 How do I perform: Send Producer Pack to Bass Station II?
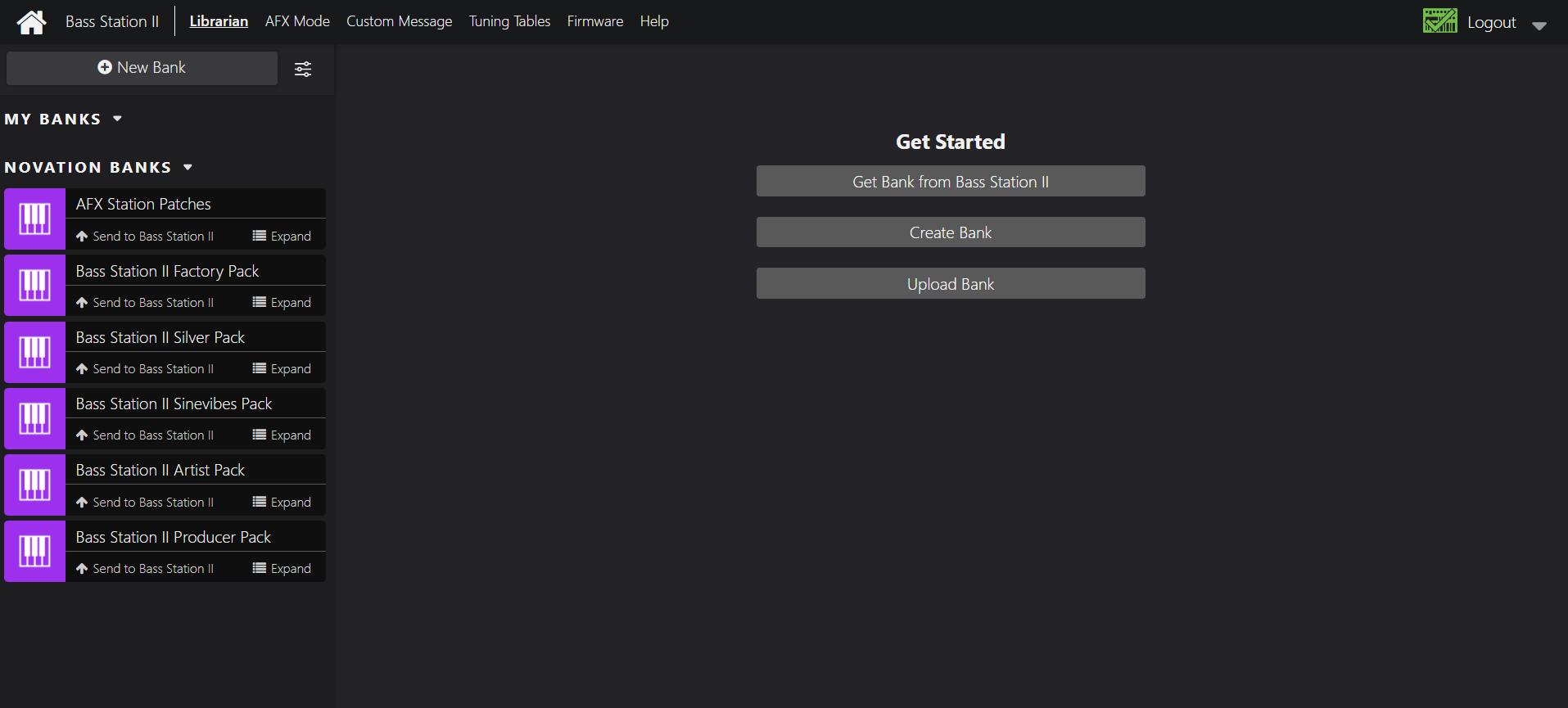click(145, 569)
